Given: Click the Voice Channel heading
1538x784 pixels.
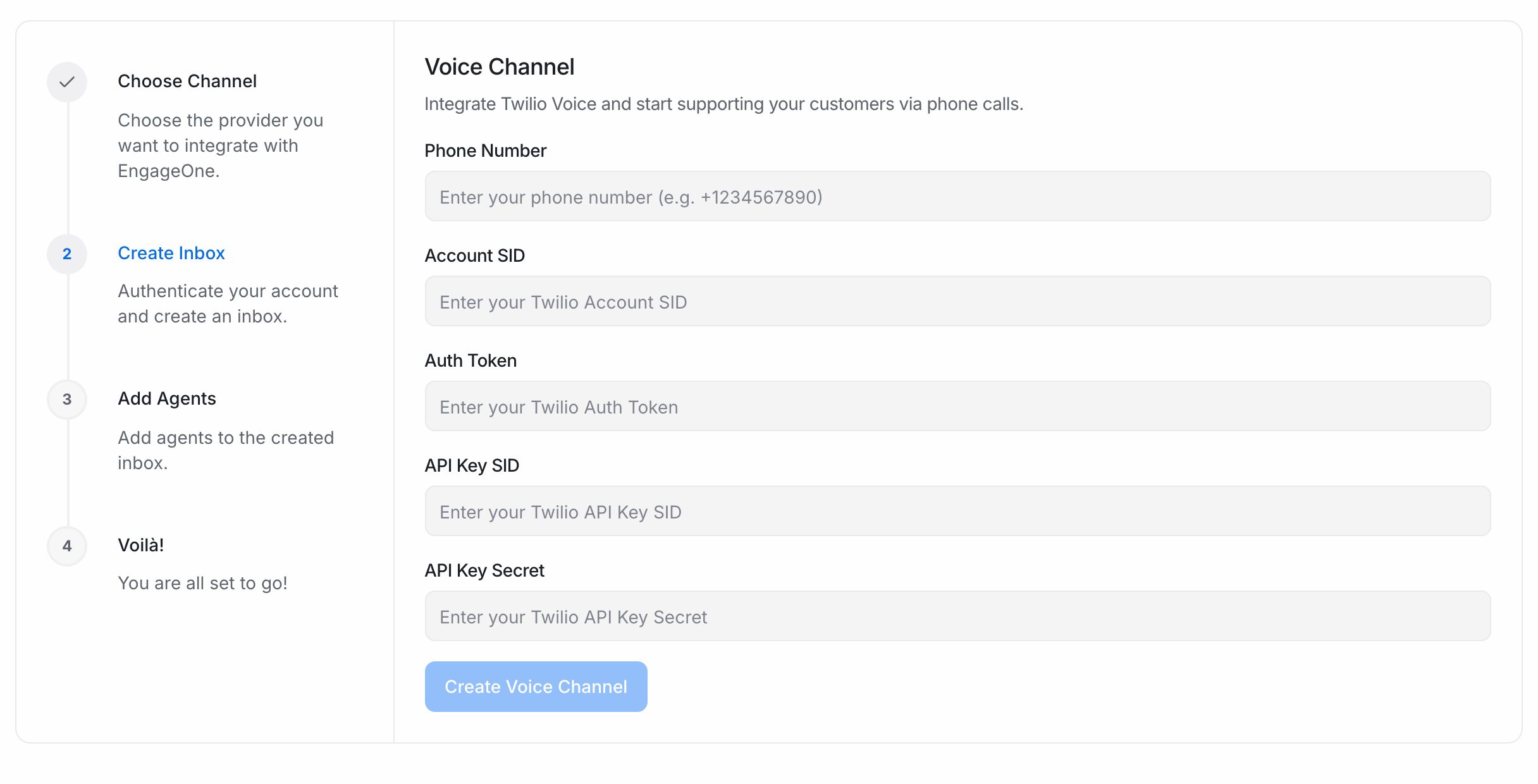Looking at the screenshot, I should tap(500, 66).
